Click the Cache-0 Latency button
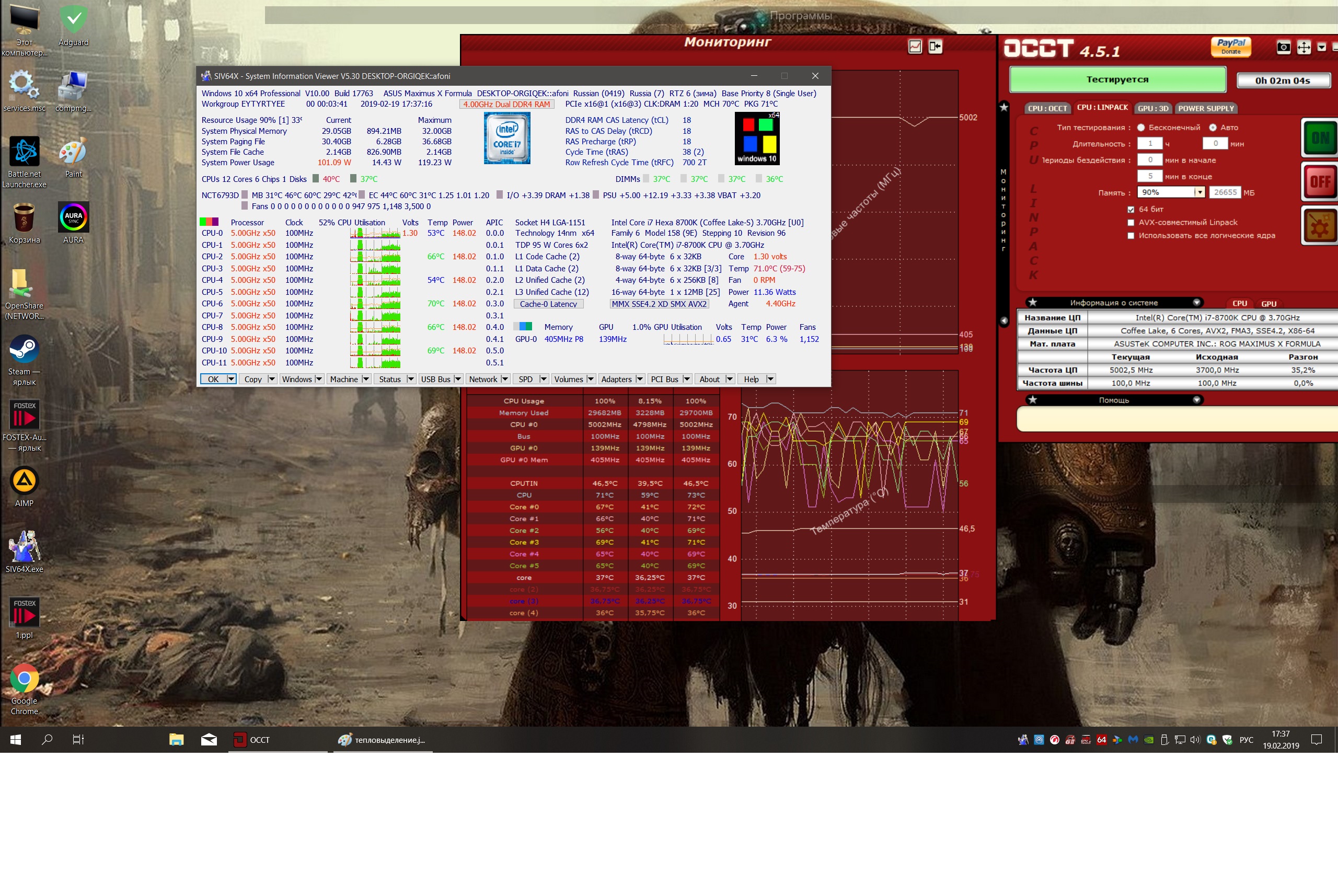 [x=548, y=304]
